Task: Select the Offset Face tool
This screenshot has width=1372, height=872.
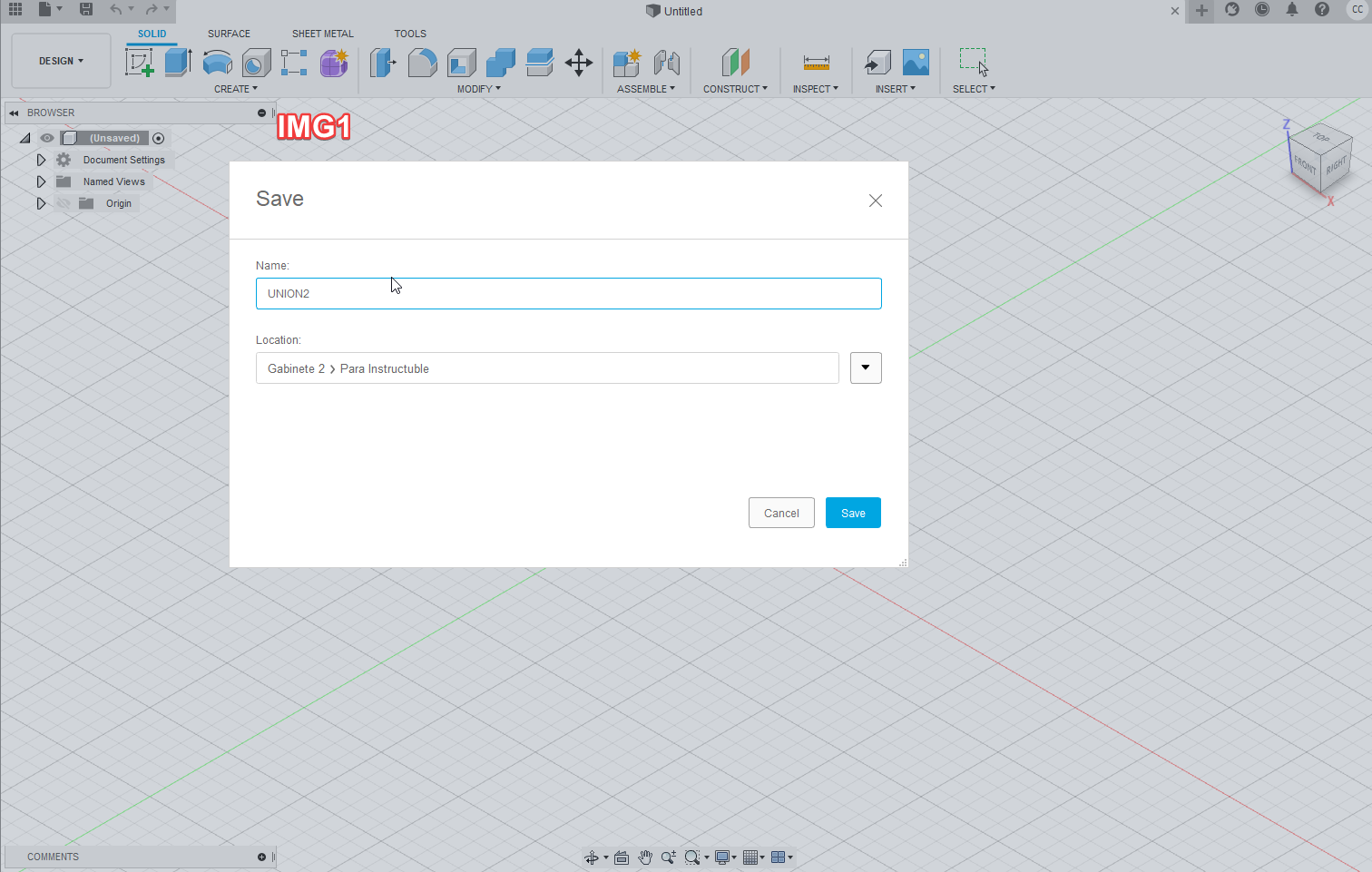Action: [540, 63]
